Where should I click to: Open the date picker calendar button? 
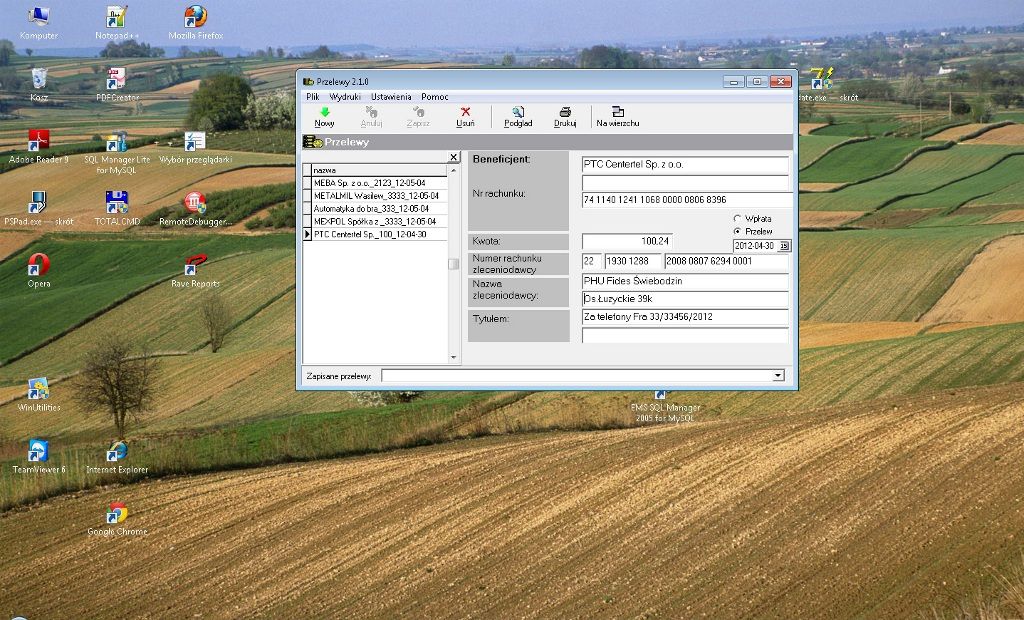[x=784, y=246]
